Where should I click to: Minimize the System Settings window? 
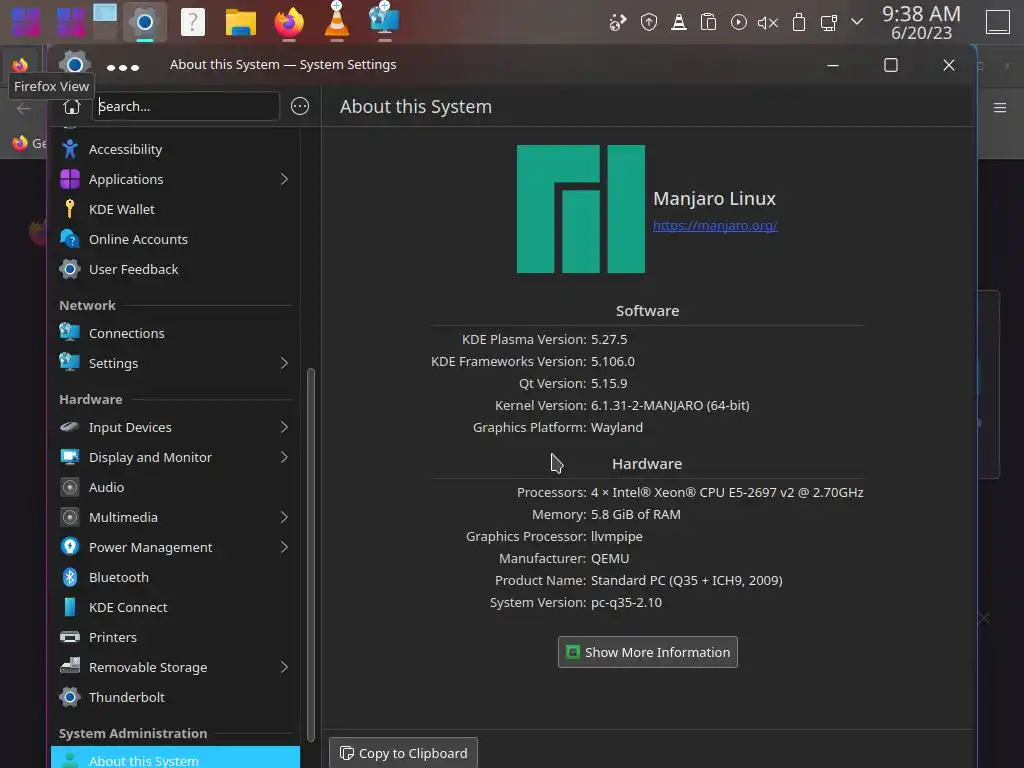pos(833,65)
